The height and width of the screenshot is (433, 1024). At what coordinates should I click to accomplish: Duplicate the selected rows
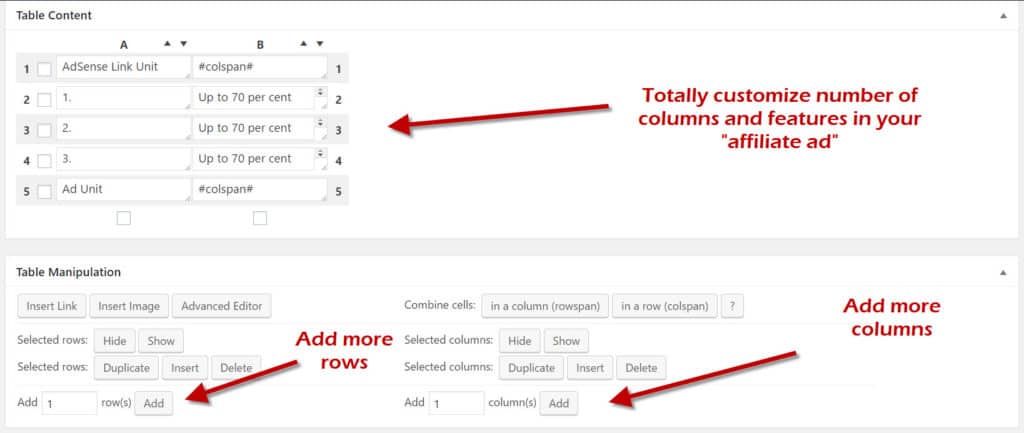pos(126,368)
